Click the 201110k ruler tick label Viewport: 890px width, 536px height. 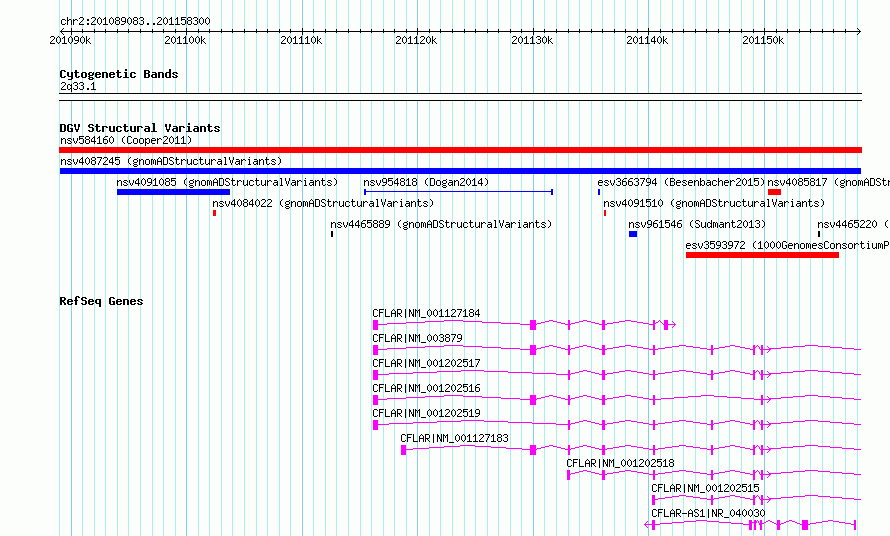pyautogui.click(x=301, y=40)
